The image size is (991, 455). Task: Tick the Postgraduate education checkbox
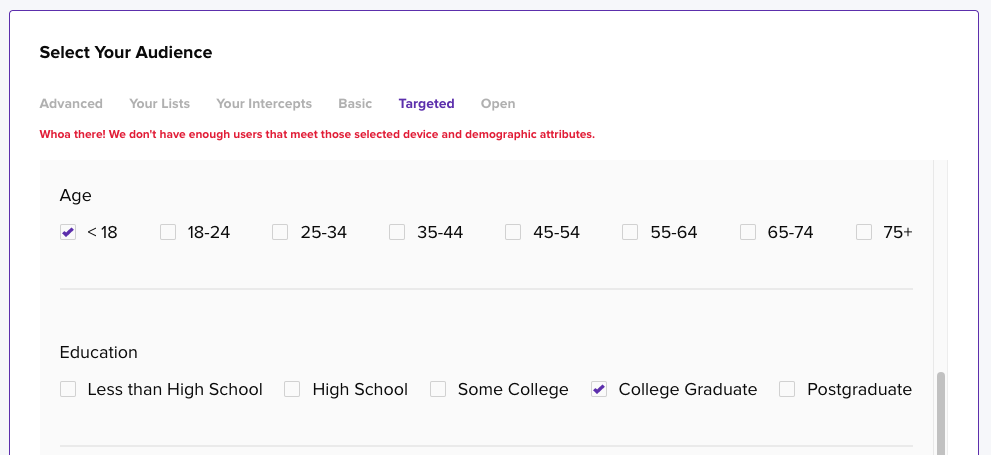point(787,389)
